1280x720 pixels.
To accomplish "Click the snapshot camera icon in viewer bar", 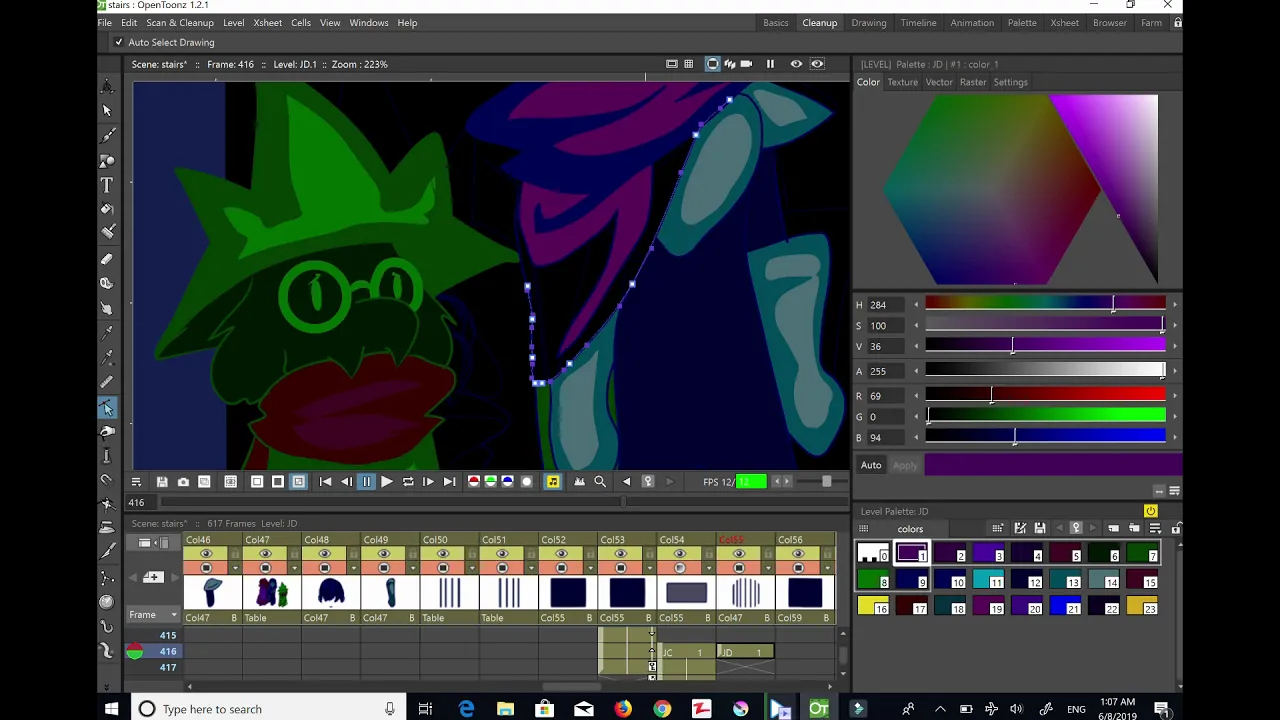I will tap(183, 482).
